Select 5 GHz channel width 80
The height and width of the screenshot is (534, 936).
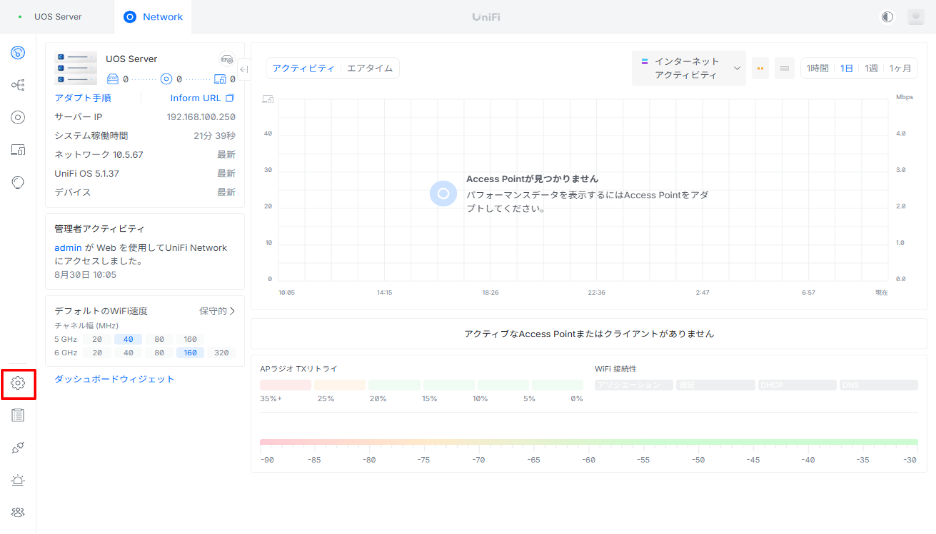(159, 339)
